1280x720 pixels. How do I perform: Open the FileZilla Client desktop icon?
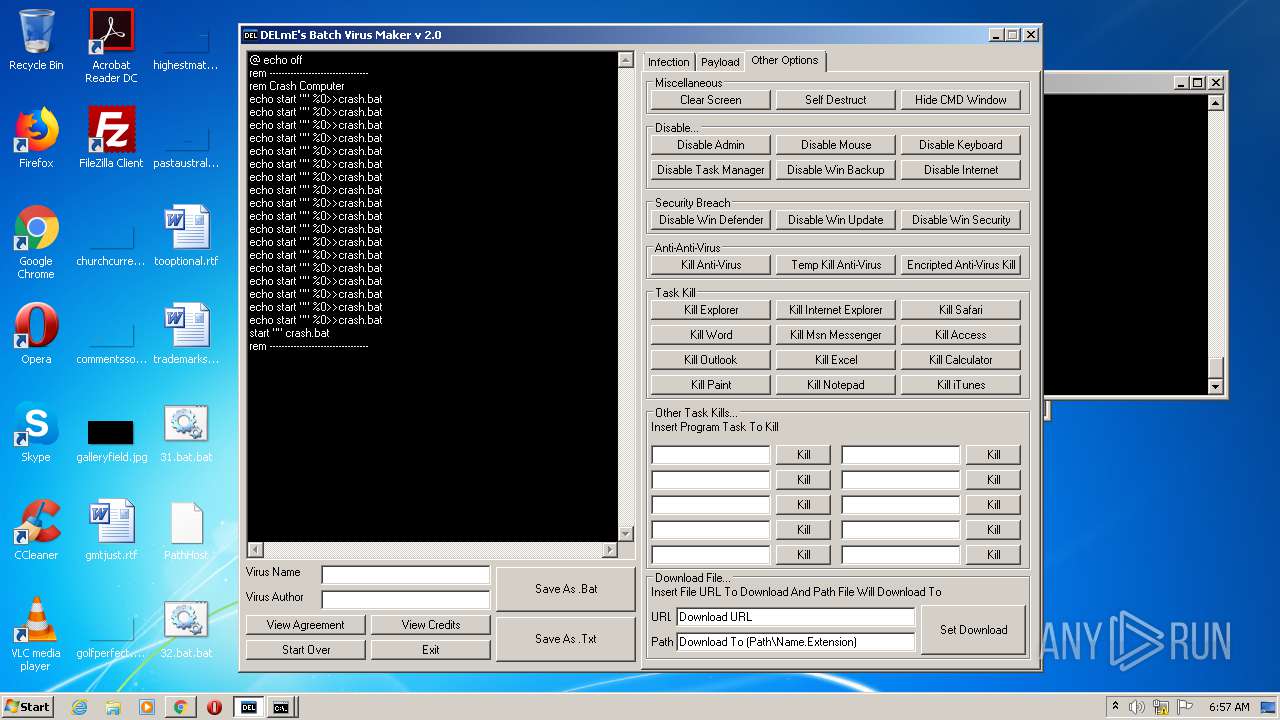click(x=111, y=138)
